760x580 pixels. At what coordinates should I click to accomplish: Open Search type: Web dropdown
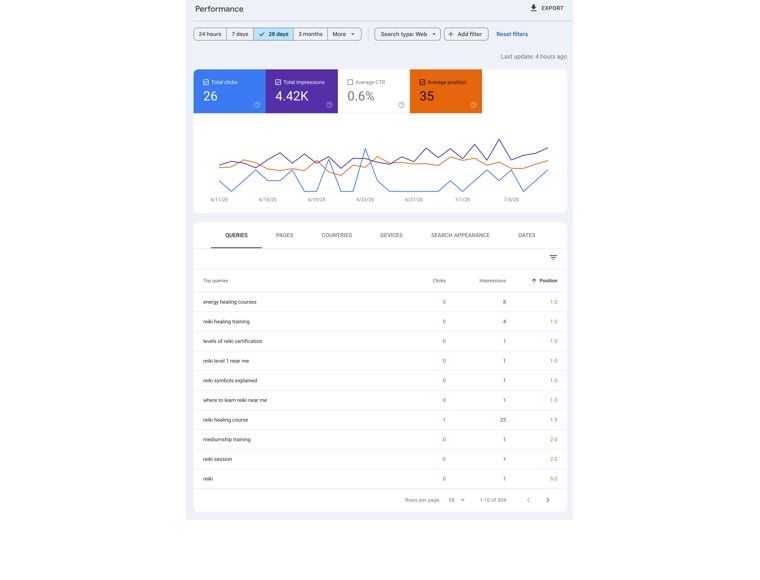pyautogui.click(x=407, y=34)
